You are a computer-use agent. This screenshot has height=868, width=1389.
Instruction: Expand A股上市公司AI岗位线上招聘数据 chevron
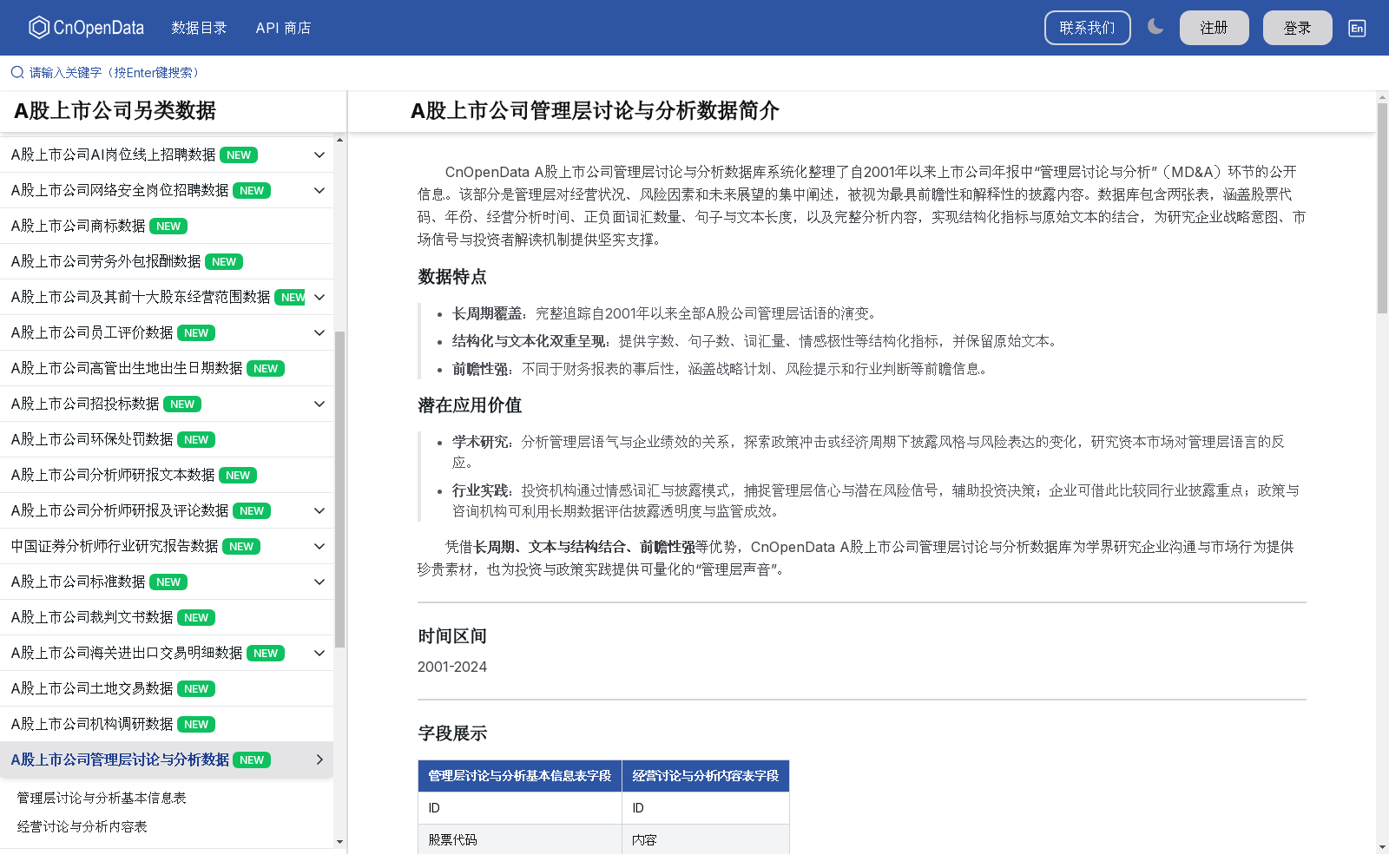tap(319, 155)
